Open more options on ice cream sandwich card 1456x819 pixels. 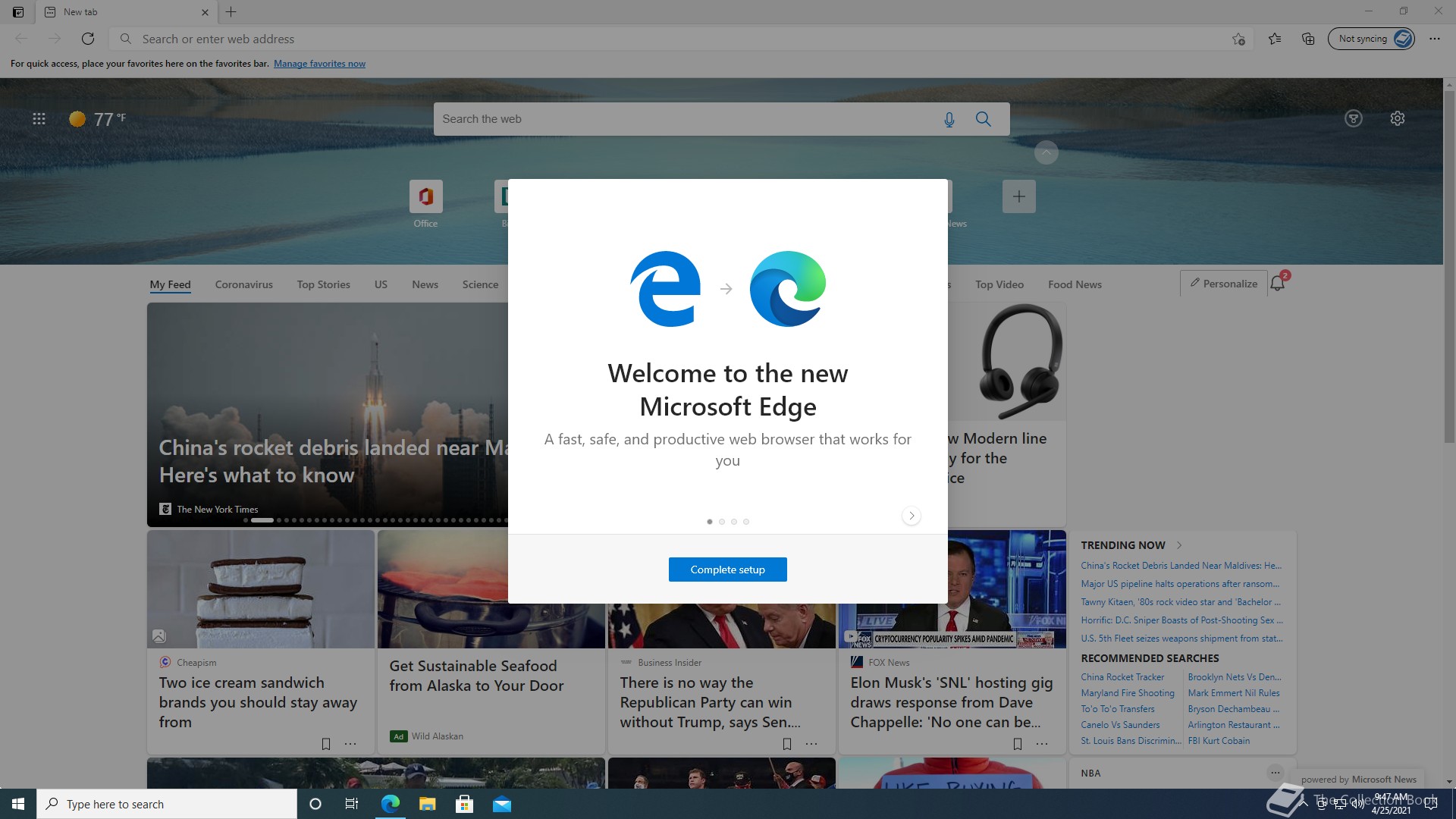350,744
